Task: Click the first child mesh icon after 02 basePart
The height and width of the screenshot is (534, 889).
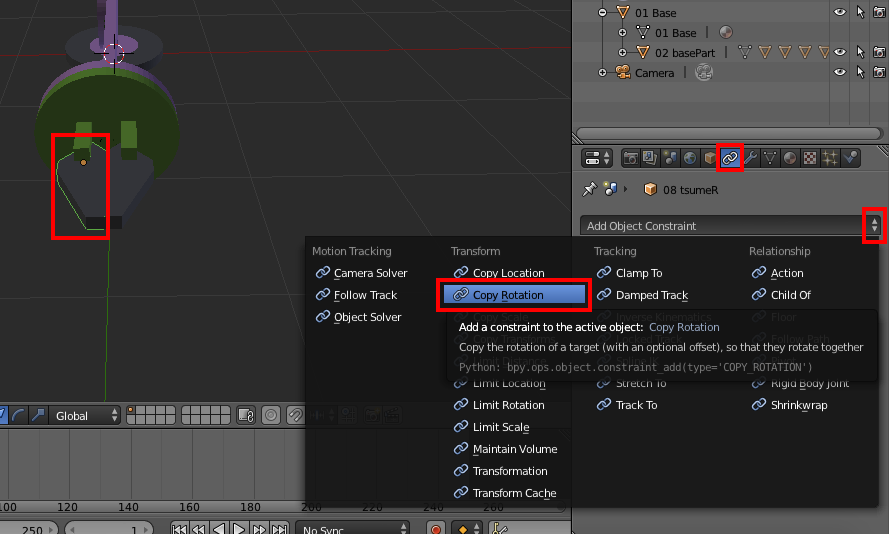Action: (x=745, y=53)
